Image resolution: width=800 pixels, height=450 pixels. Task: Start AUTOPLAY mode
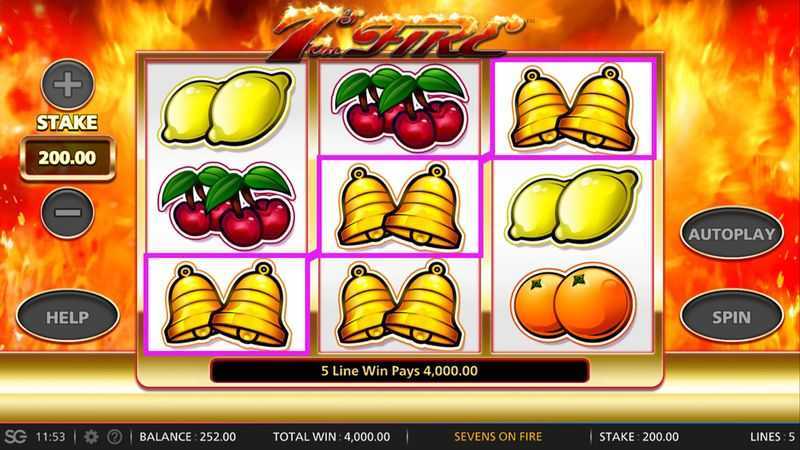732,234
